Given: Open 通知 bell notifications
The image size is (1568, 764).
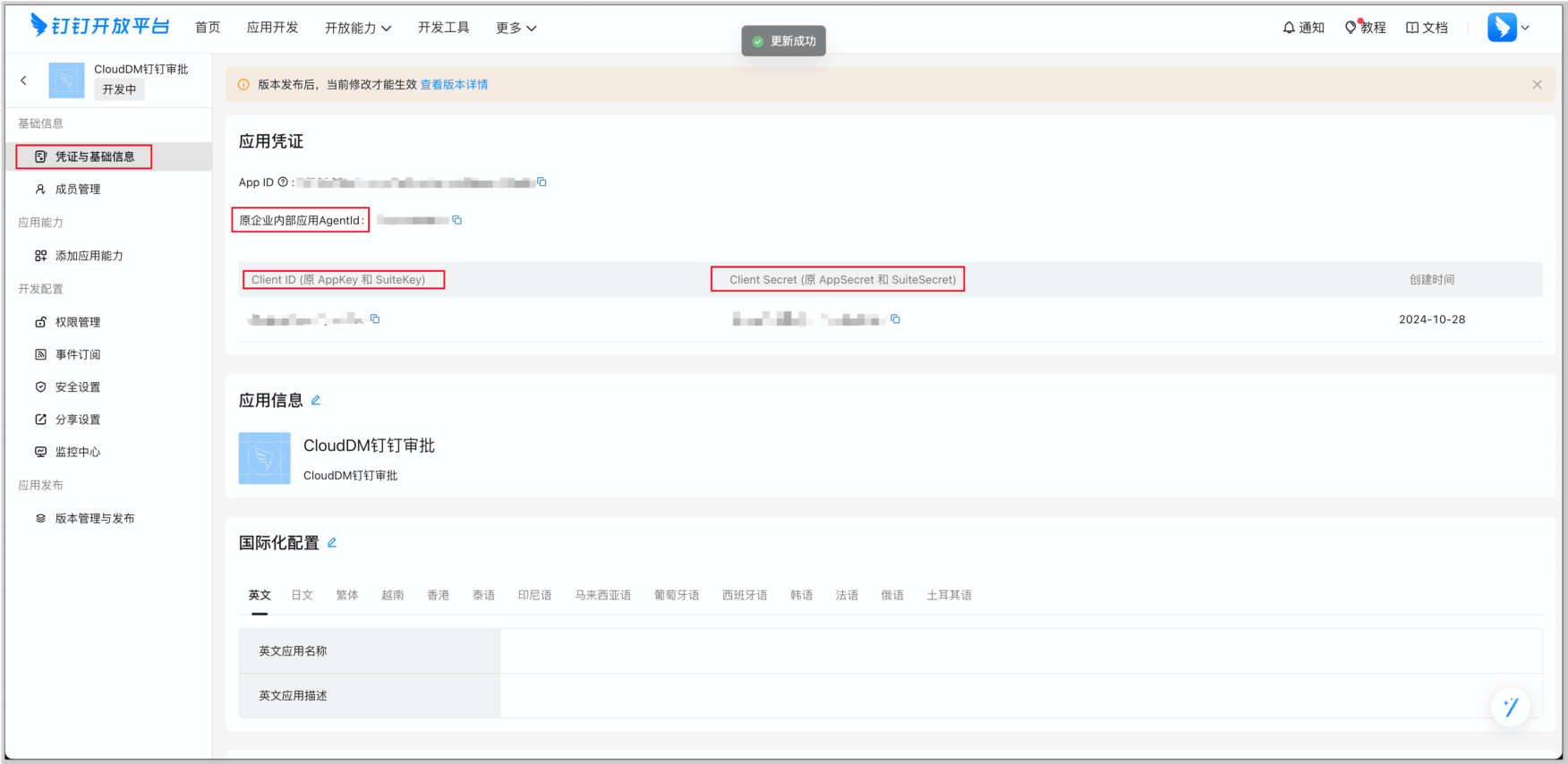Looking at the screenshot, I should pyautogui.click(x=1303, y=28).
